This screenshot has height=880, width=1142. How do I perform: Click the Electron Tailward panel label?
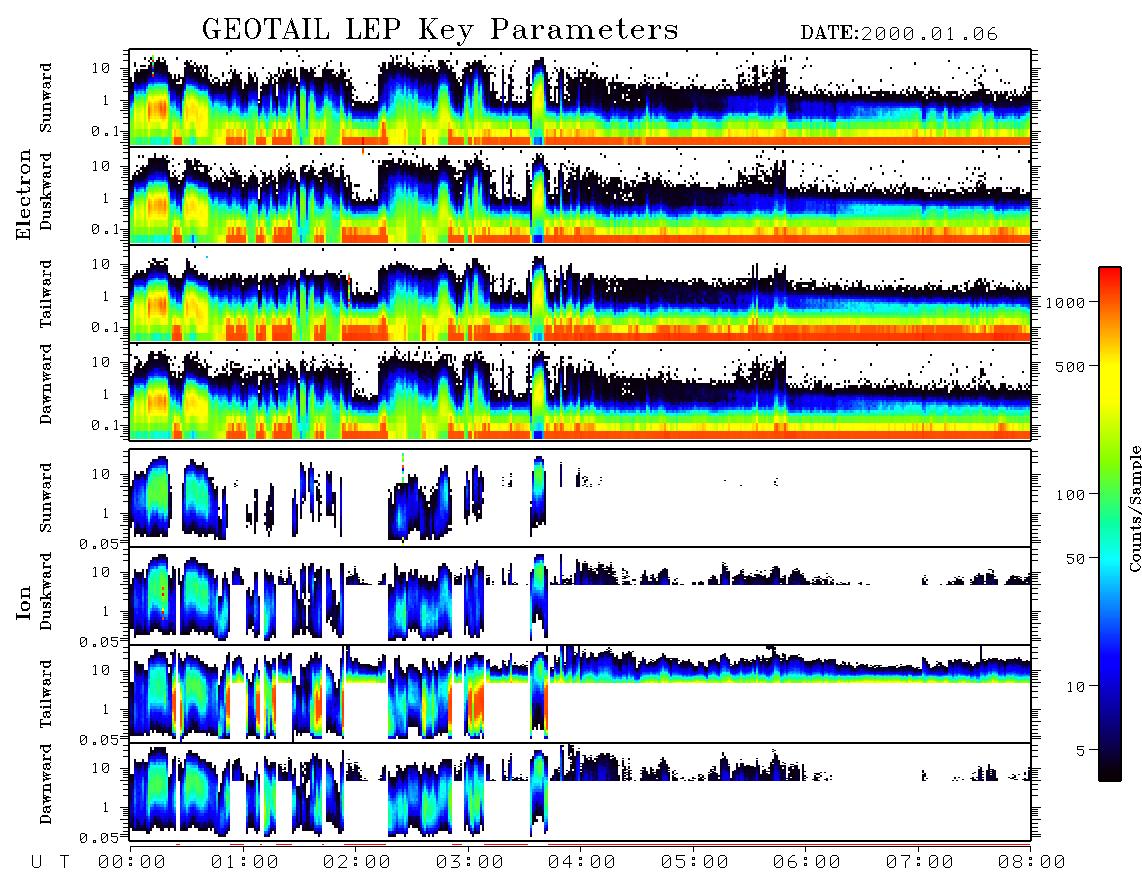point(46,294)
